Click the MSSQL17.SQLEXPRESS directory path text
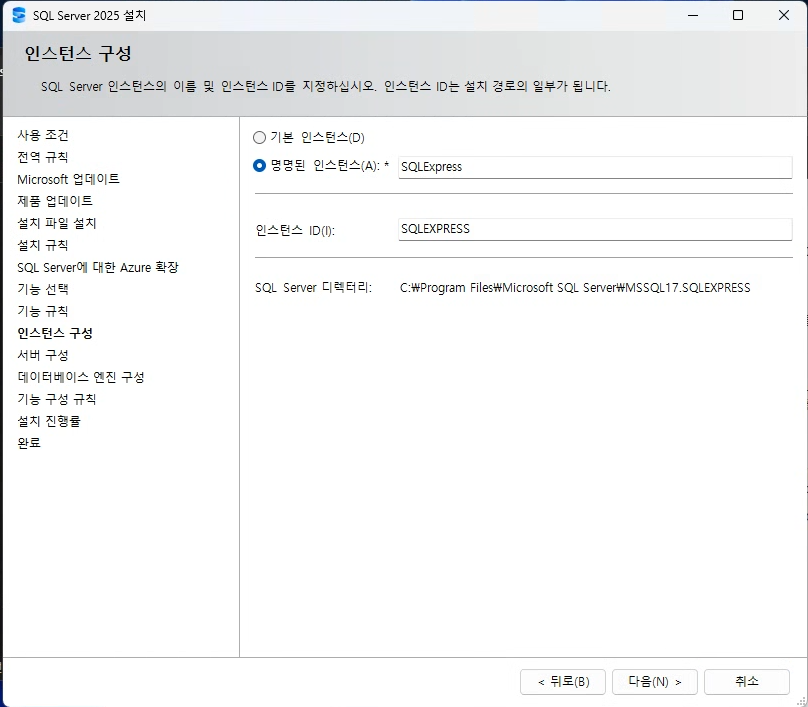808x707 pixels. (x=575, y=288)
